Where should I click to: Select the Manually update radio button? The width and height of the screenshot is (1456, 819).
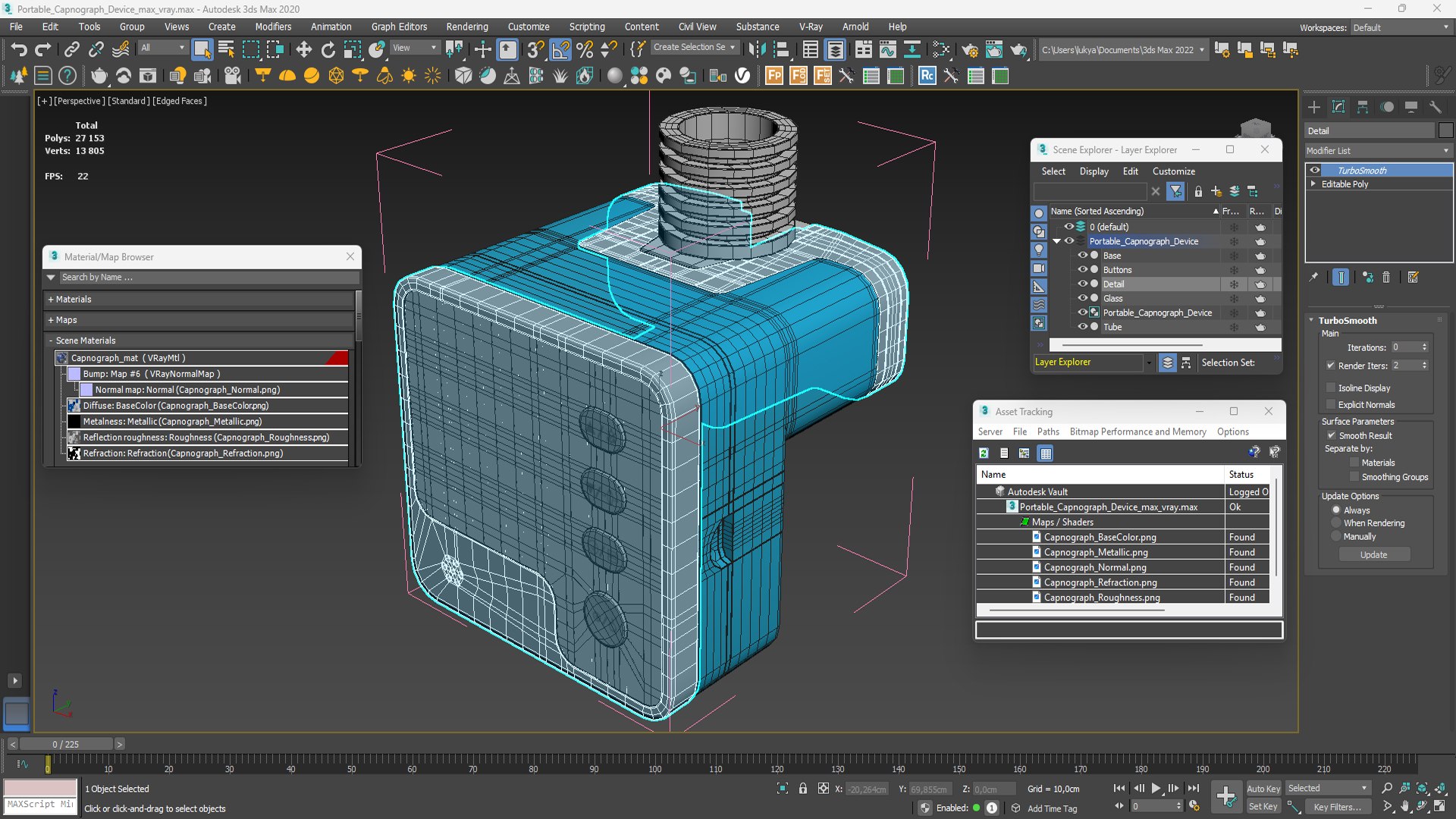[1336, 537]
